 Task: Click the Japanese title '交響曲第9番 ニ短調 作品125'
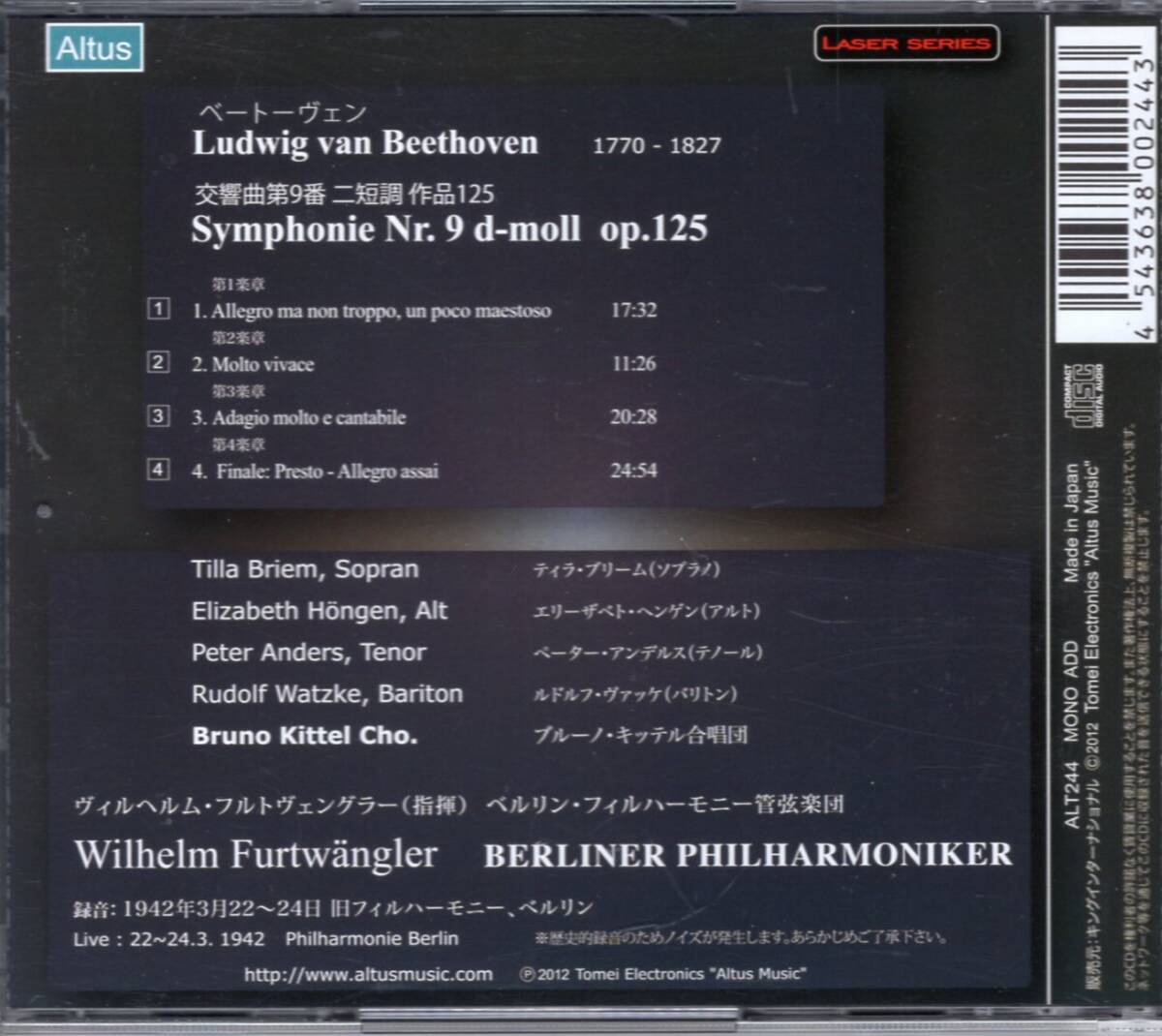pyautogui.click(x=345, y=194)
